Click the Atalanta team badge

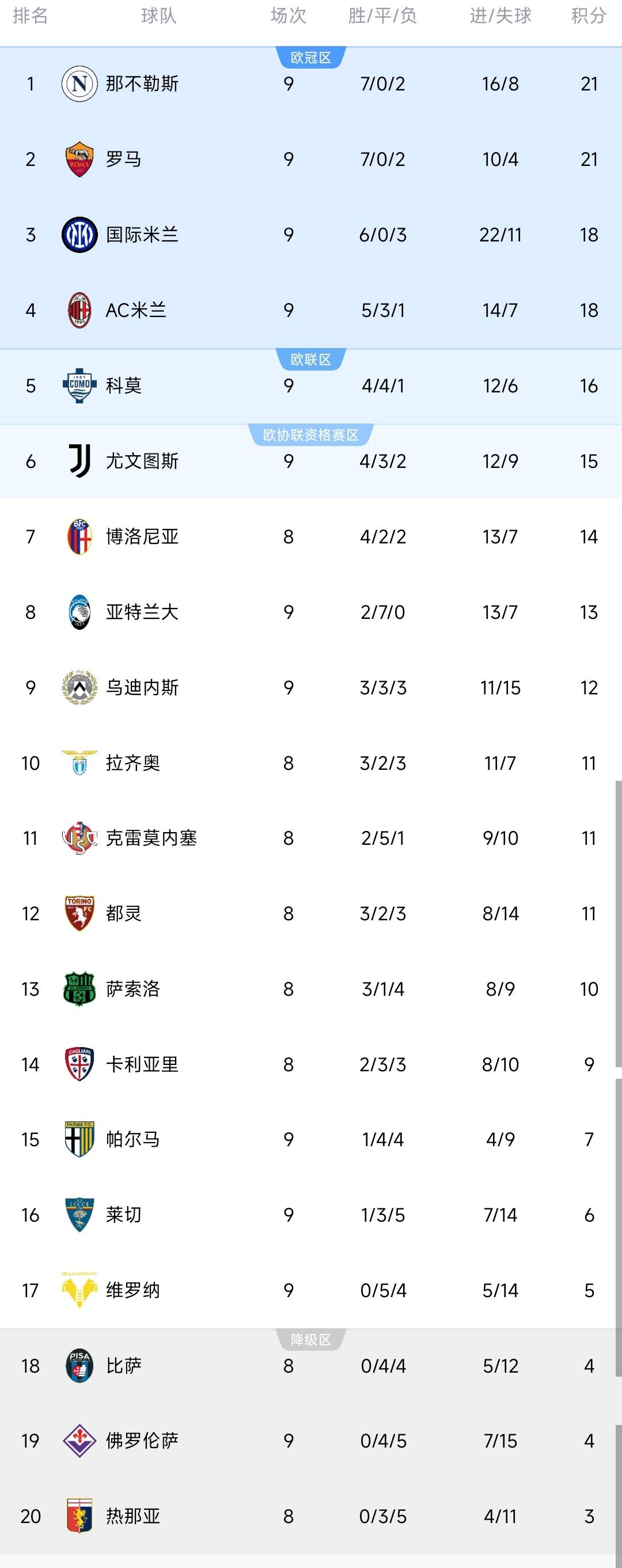[78, 613]
